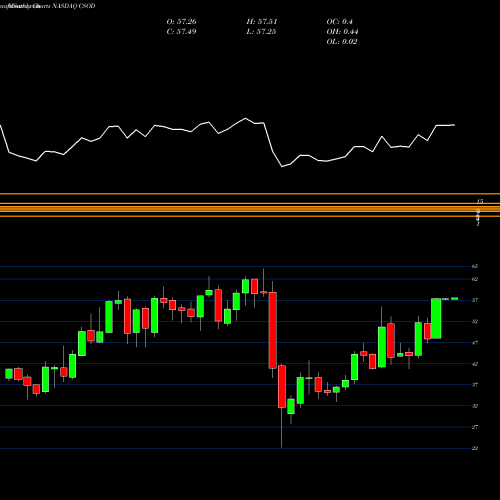Screen dimensions: 500x500
Task: Click the 37 price axis label
Action: (475, 385)
